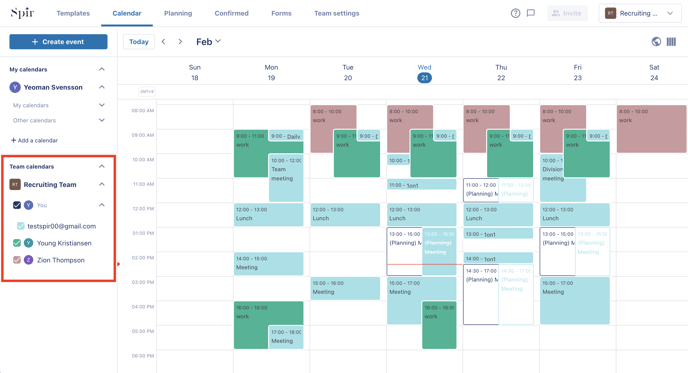Go to previous week arrow
The image size is (688, 373).
pos(163,42)
